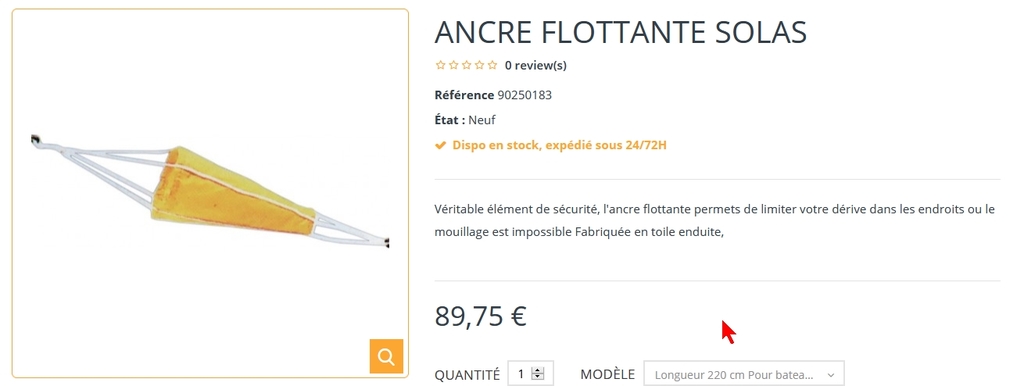Select the fourth review star
This screenshot has width=1024, height=386.
(479, 65)
